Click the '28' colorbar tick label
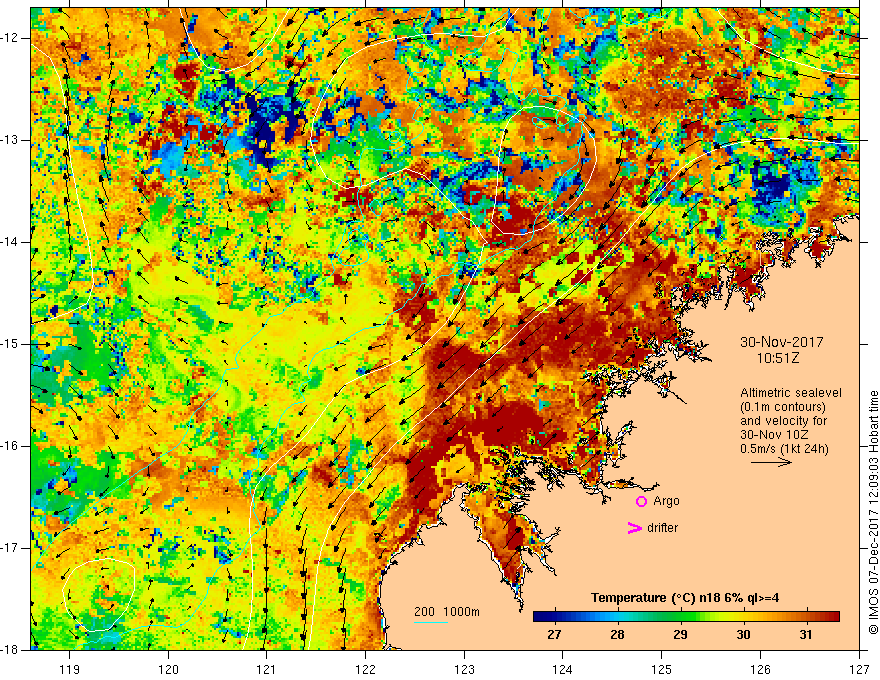The width and height of the screenshot is (880, 680). [617, 635]
